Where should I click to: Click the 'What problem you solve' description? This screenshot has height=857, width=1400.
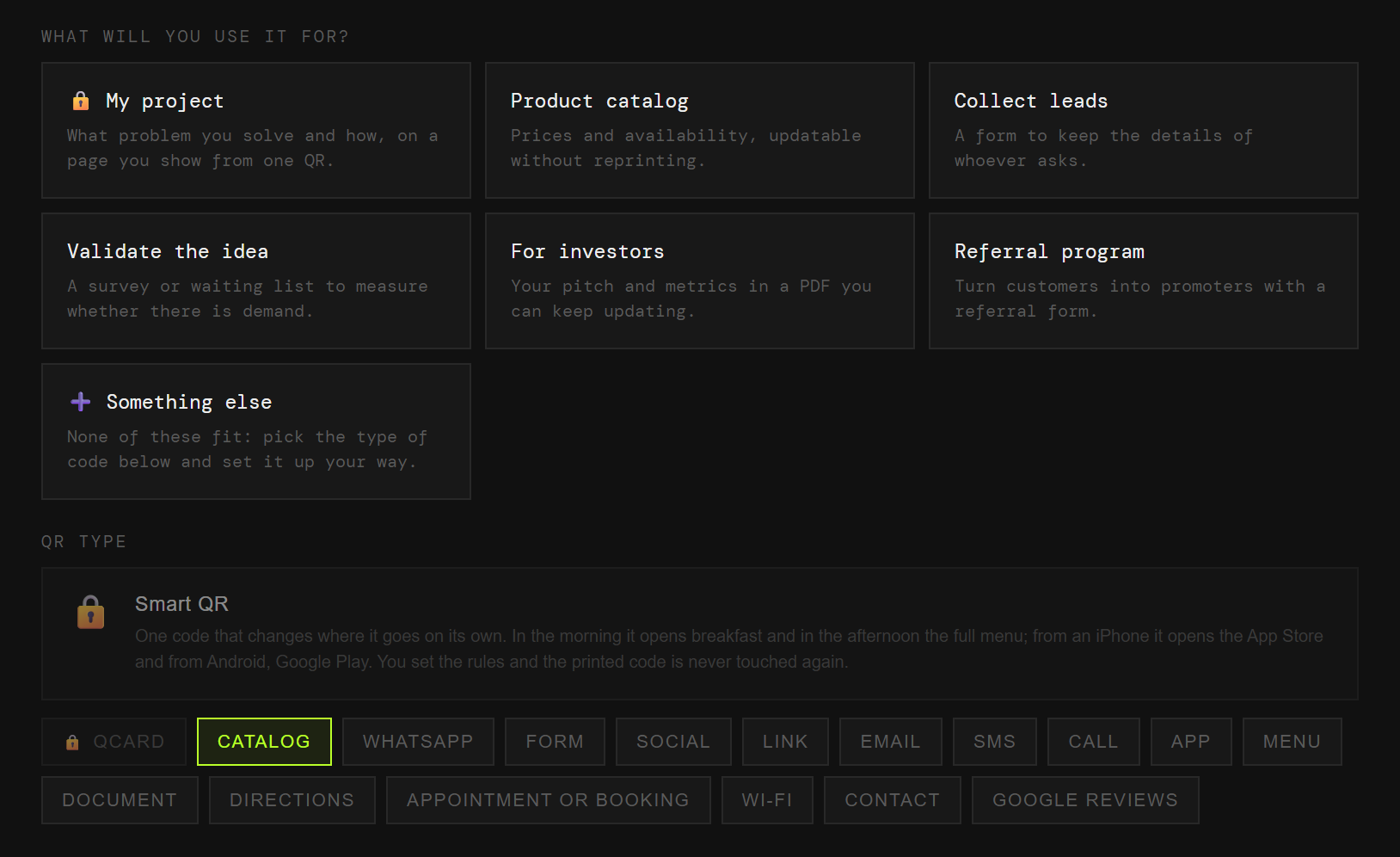click(x=253, y=148)
